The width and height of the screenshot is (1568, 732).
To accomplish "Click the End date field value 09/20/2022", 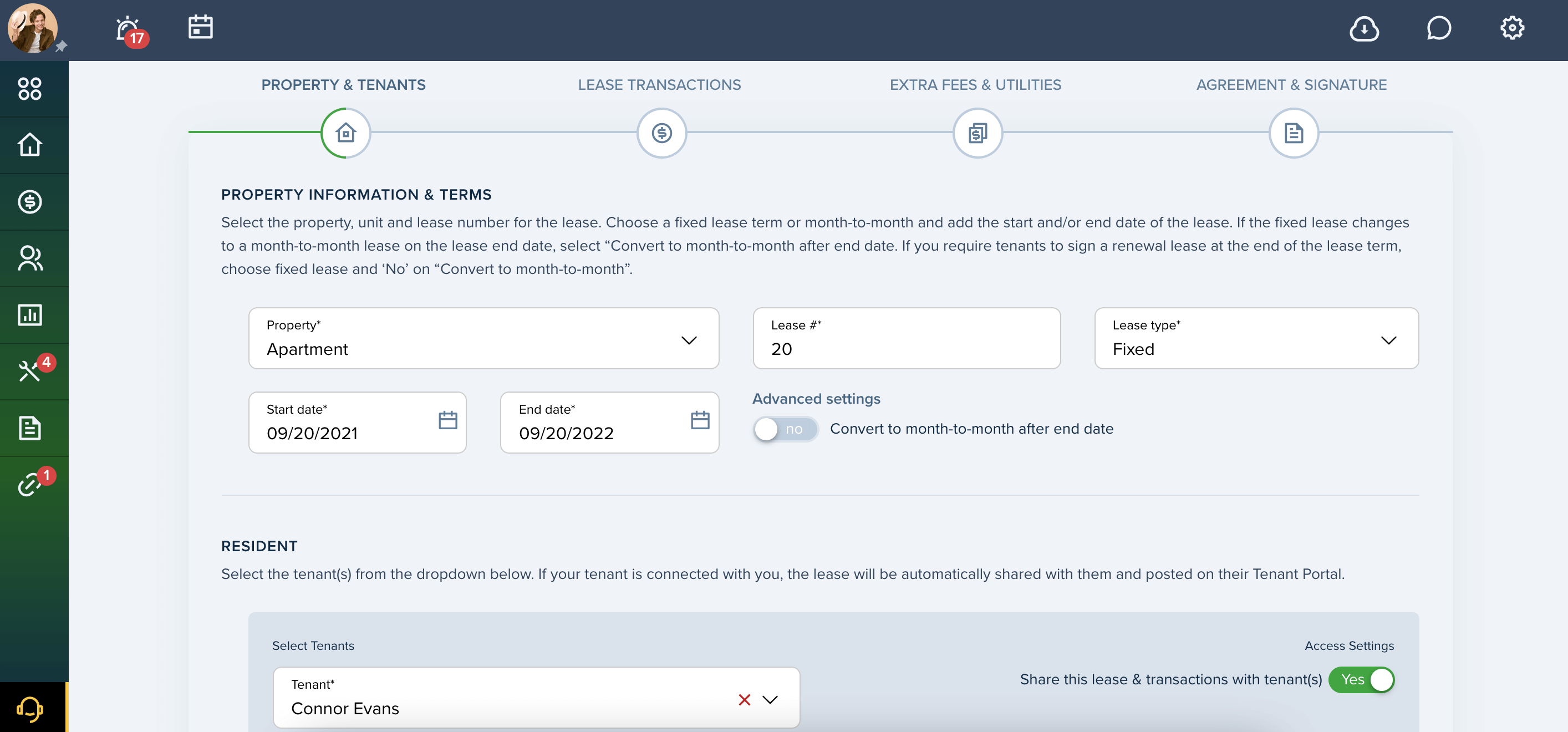I will 566,433.
